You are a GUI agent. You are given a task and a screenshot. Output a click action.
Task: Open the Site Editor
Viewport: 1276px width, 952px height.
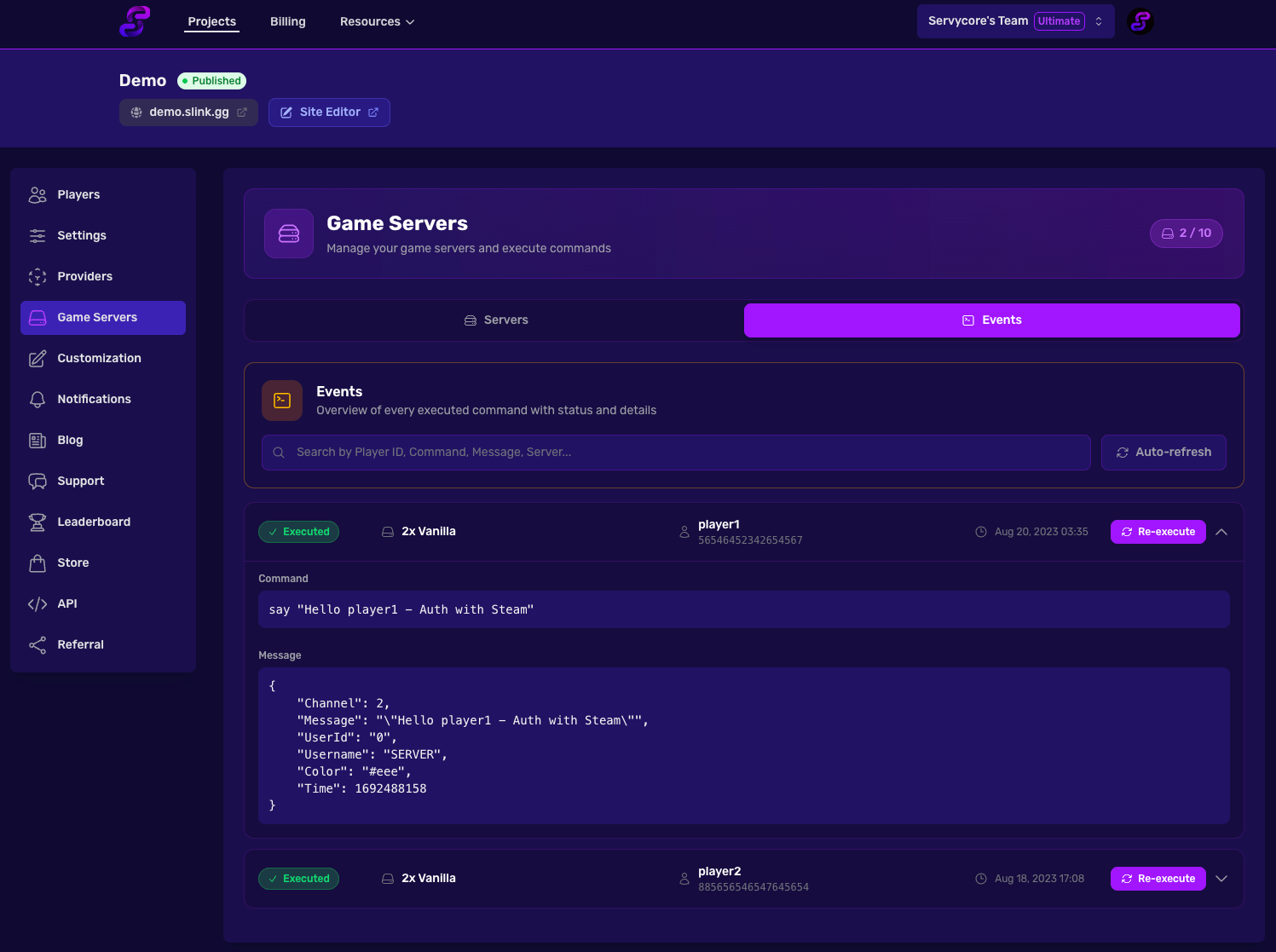pyautogui.click(x=329, y=113)
